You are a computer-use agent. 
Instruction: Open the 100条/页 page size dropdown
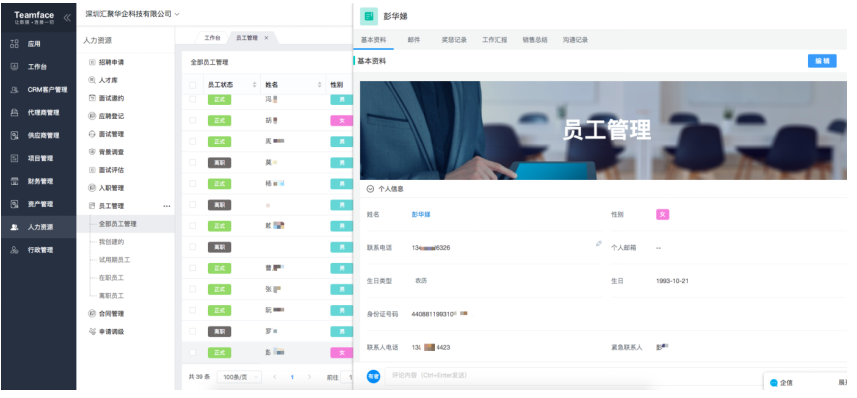(x=239, y=377)
